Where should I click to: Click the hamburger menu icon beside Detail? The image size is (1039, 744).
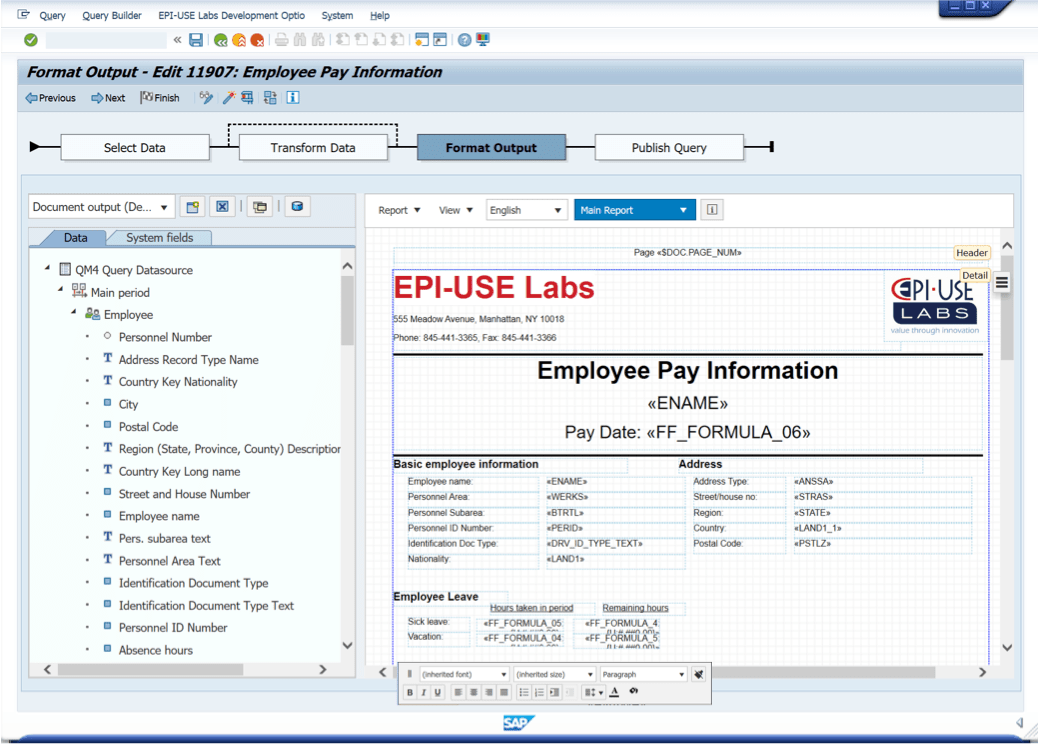pos(1002,284)
